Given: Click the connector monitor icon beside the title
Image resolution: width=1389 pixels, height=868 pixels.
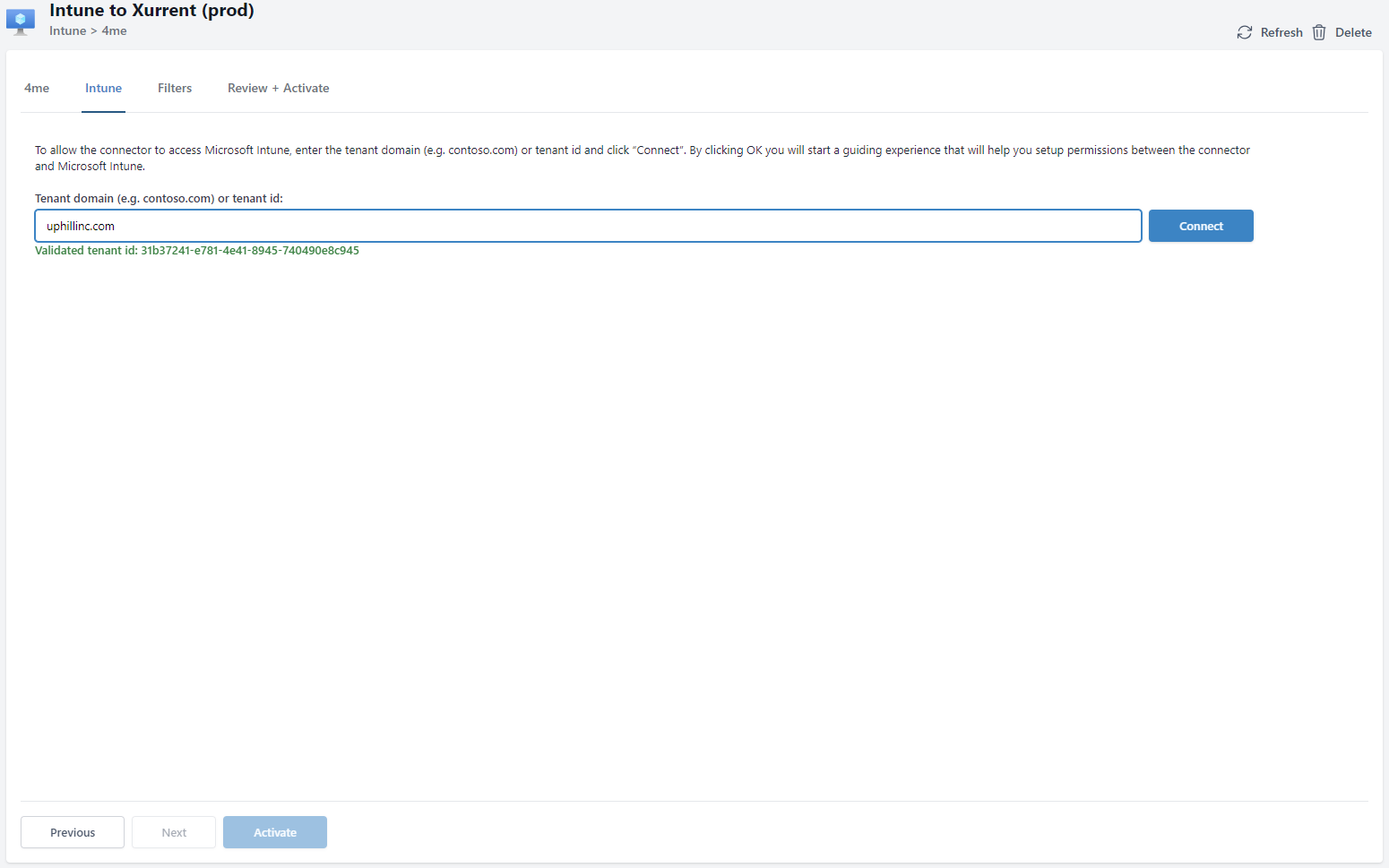Looking at the screenshot, I should [21, 21].
